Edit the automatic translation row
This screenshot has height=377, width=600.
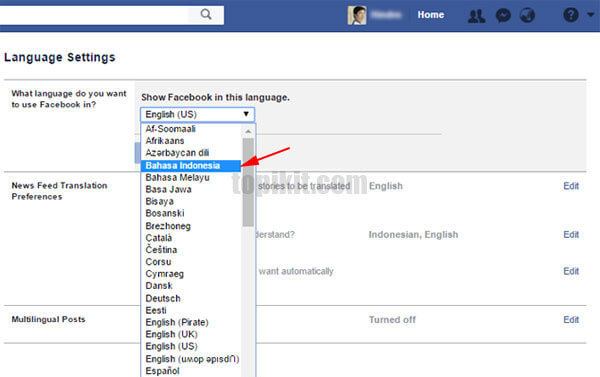[x=571, y=271]
